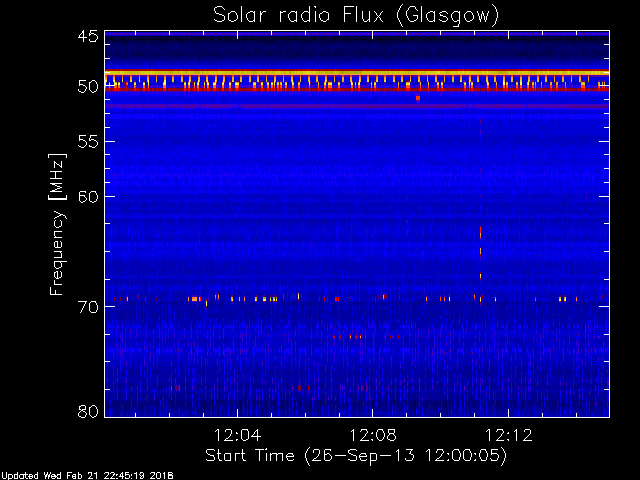Click the 45 frequency tick label
The image size is (640, 480).
click(x=88, y=36)
